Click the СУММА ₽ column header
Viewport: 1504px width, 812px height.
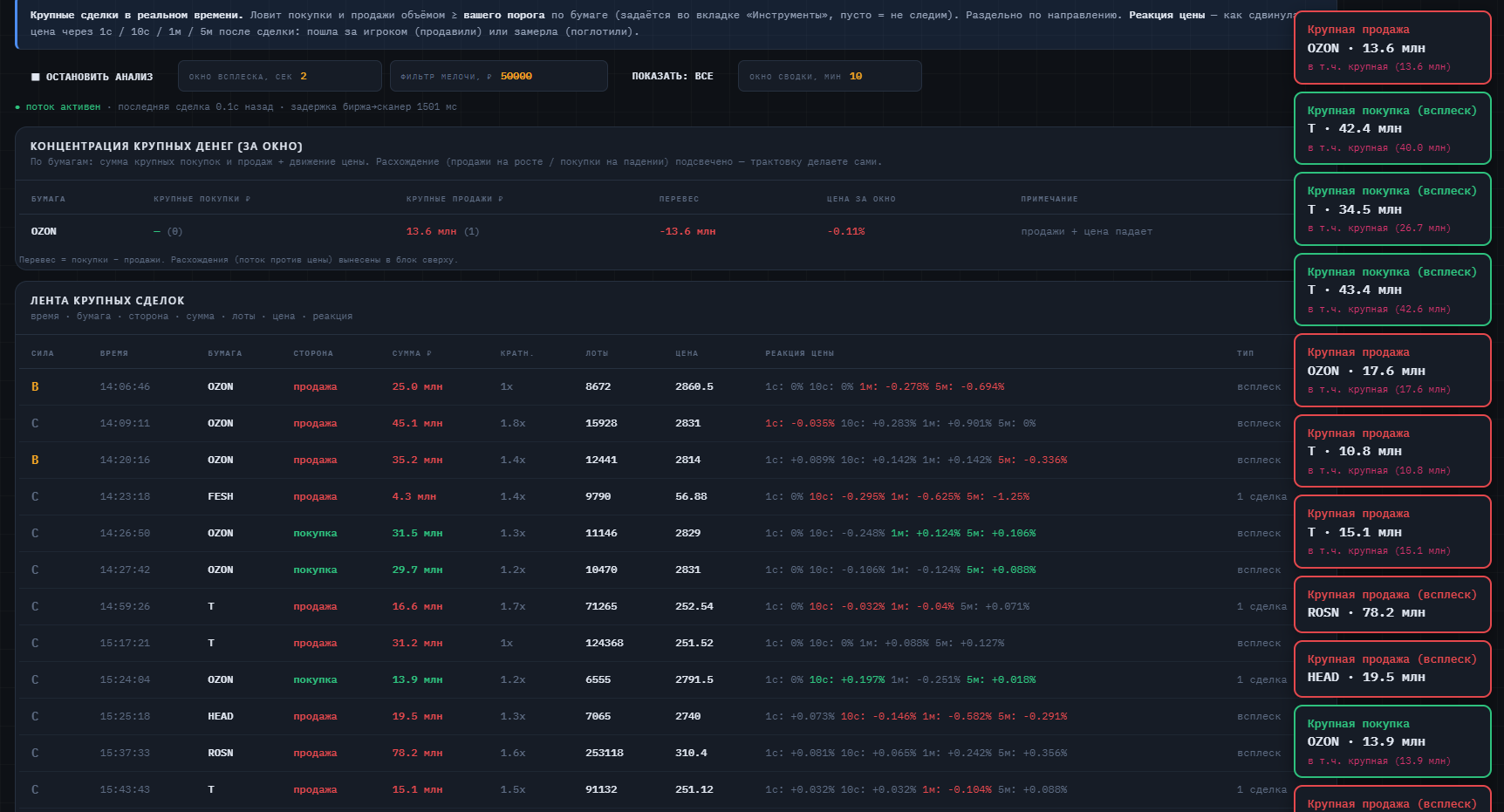(x=412, y=353)
